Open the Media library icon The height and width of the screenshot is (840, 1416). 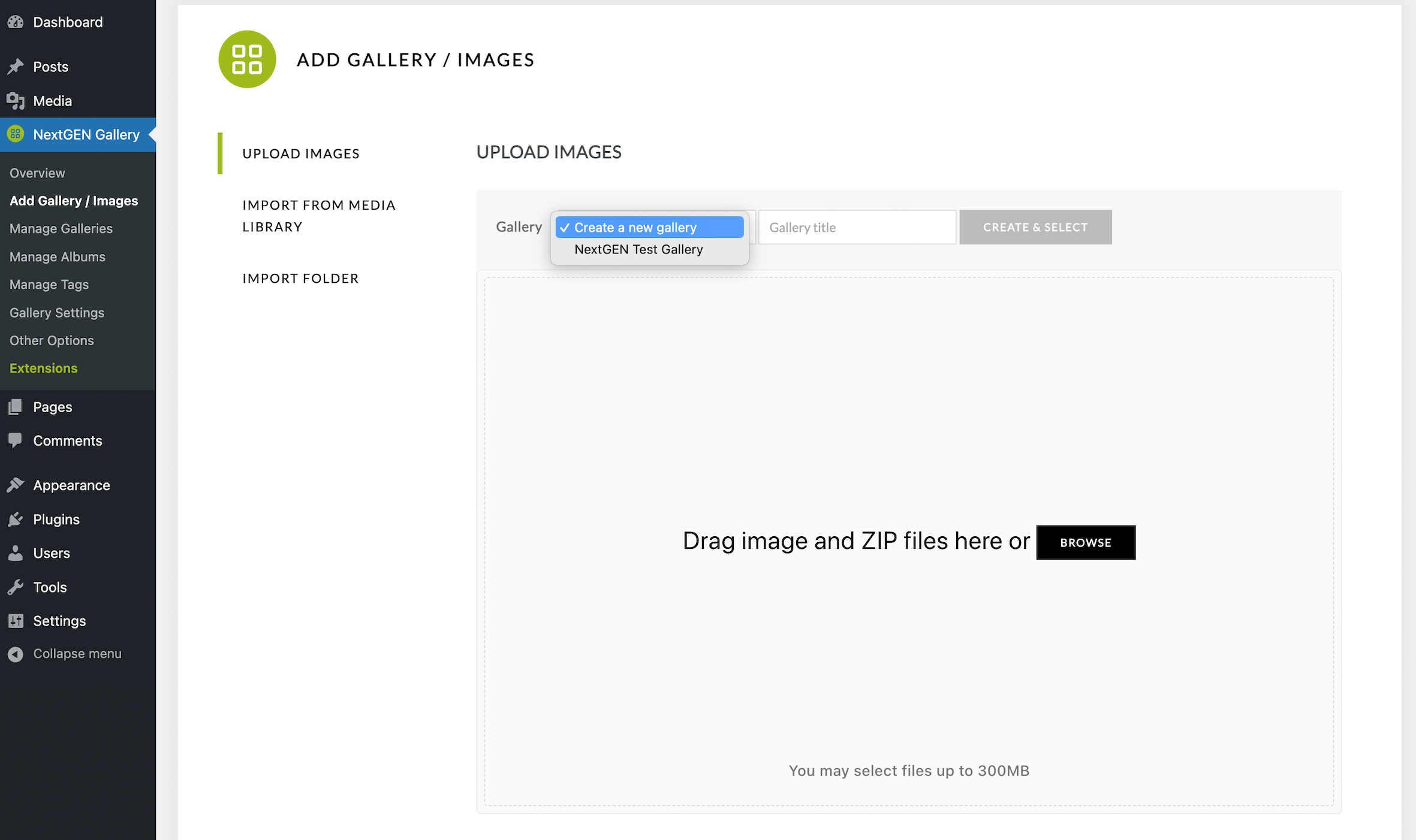(16, 101)
